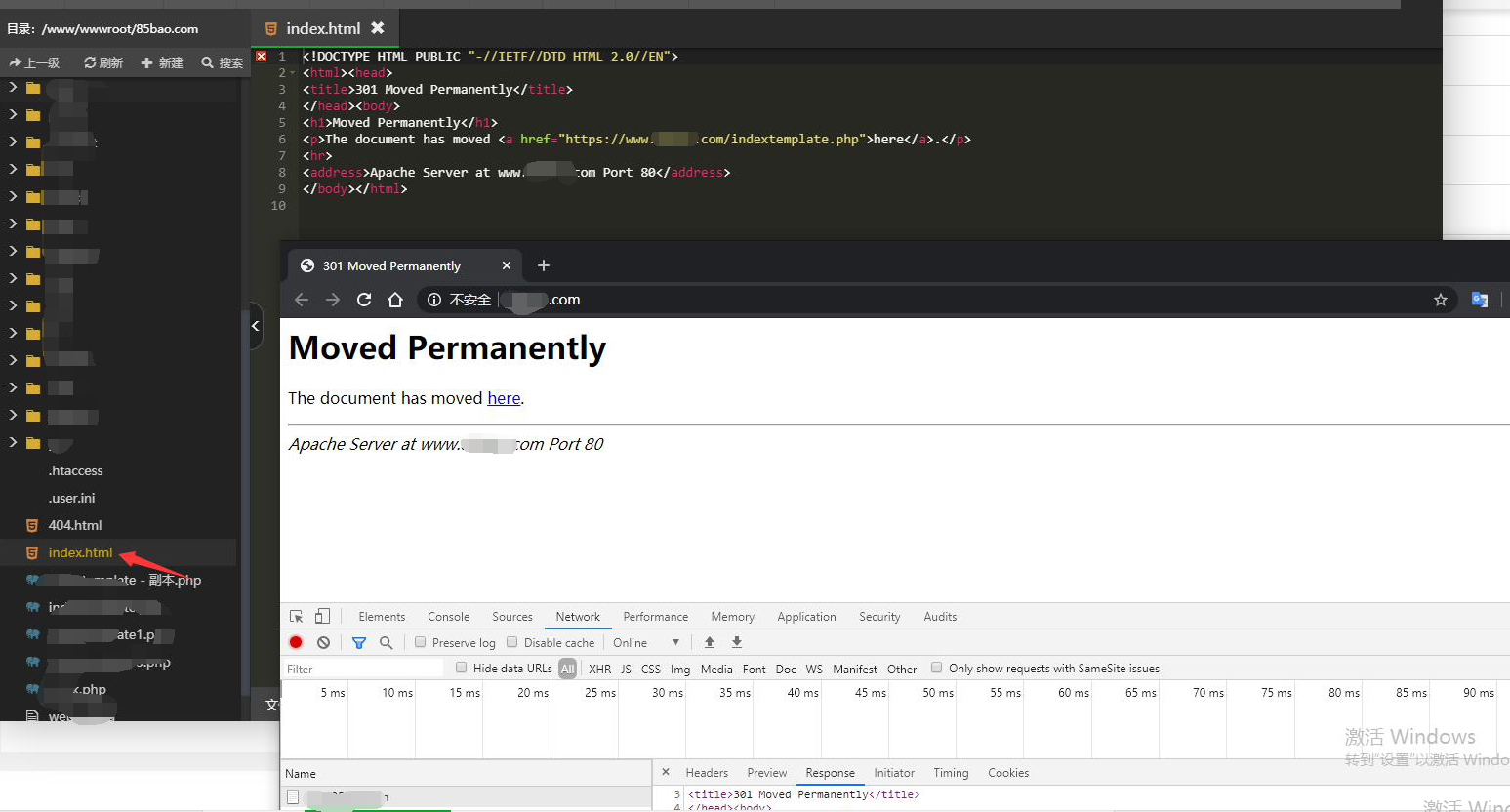
Task: Clear the network log
Action: 323,642
